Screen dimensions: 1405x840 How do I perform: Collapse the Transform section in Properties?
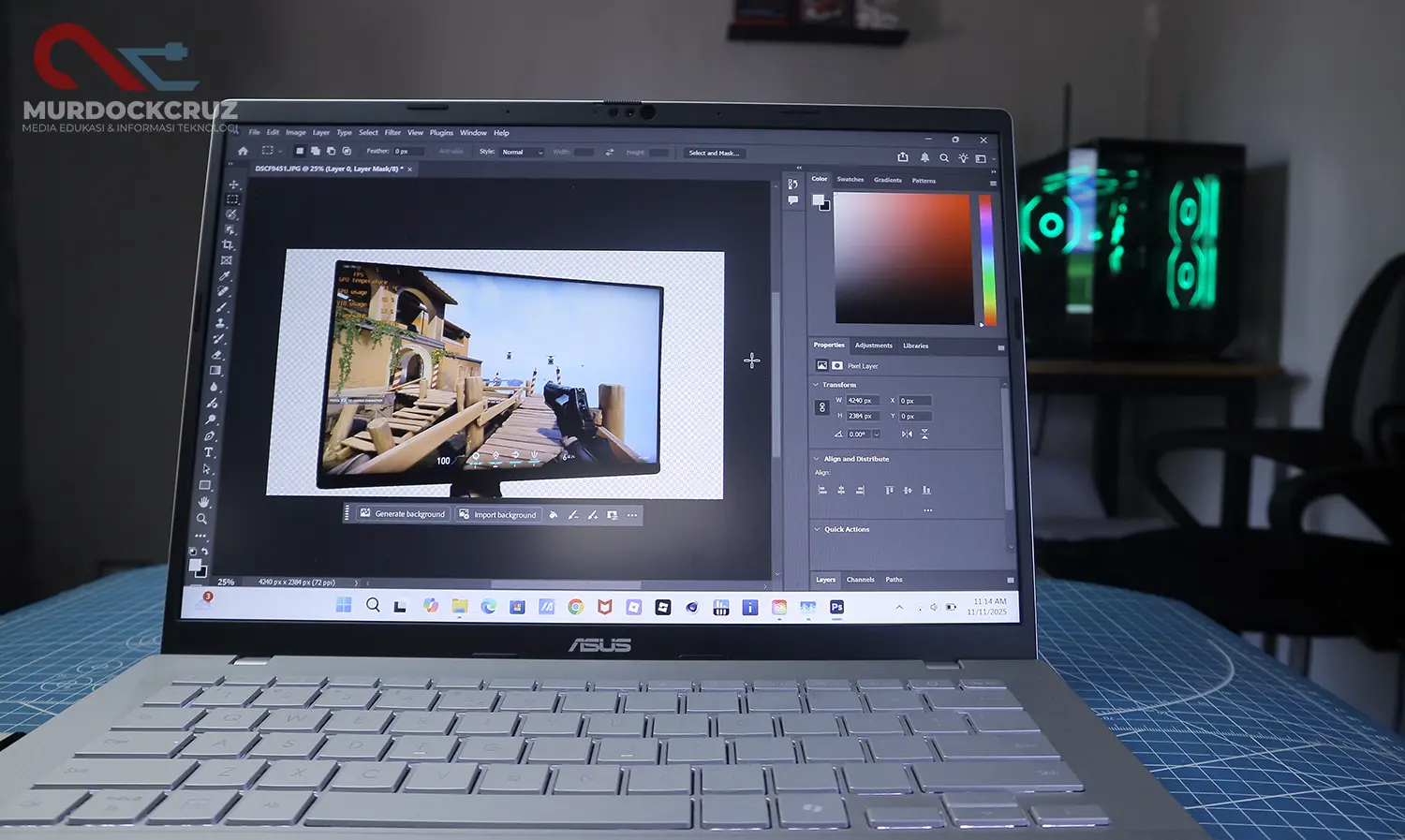(x=816, y=385)
